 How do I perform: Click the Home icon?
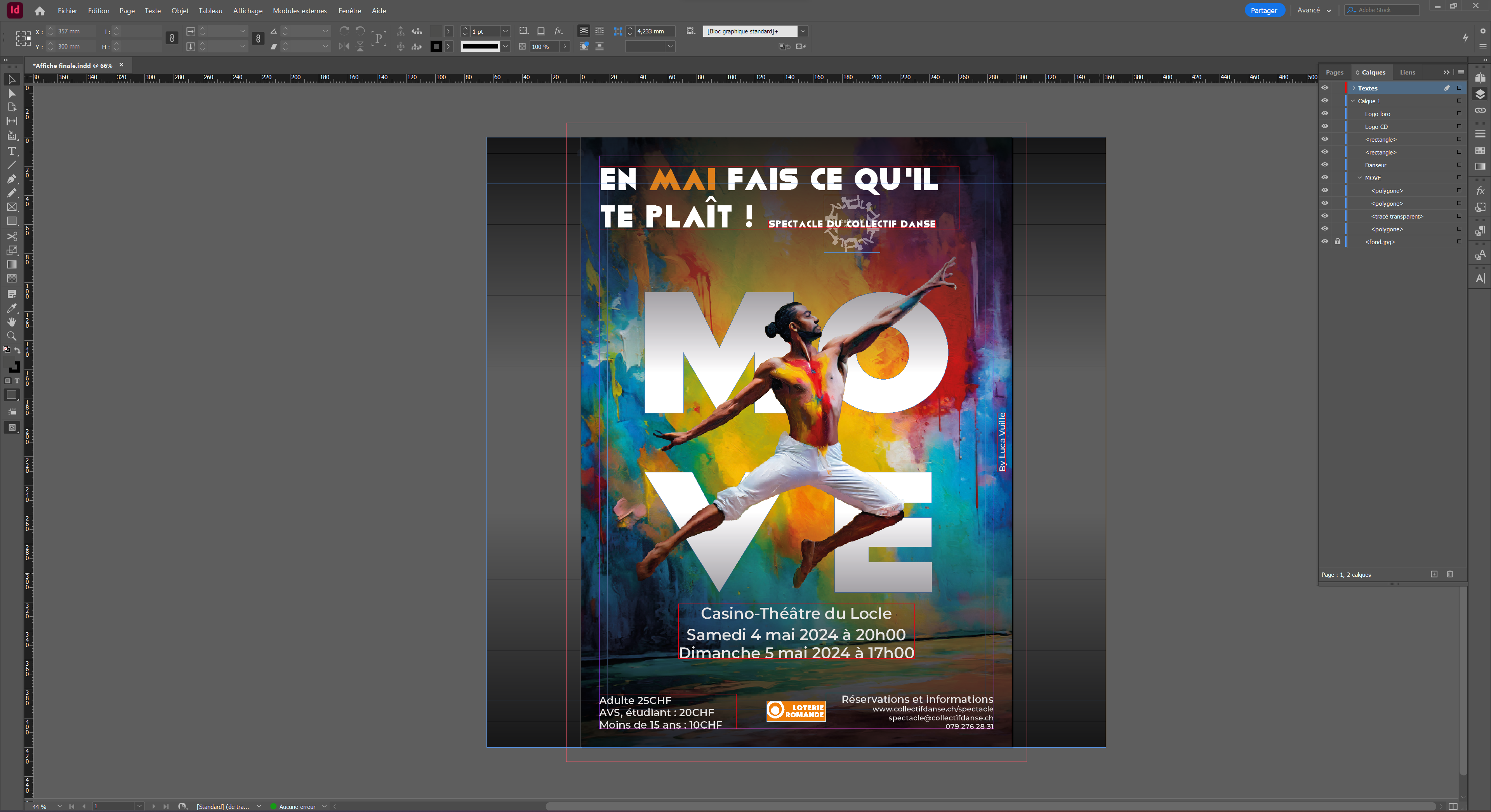click(x=39, y=10)
